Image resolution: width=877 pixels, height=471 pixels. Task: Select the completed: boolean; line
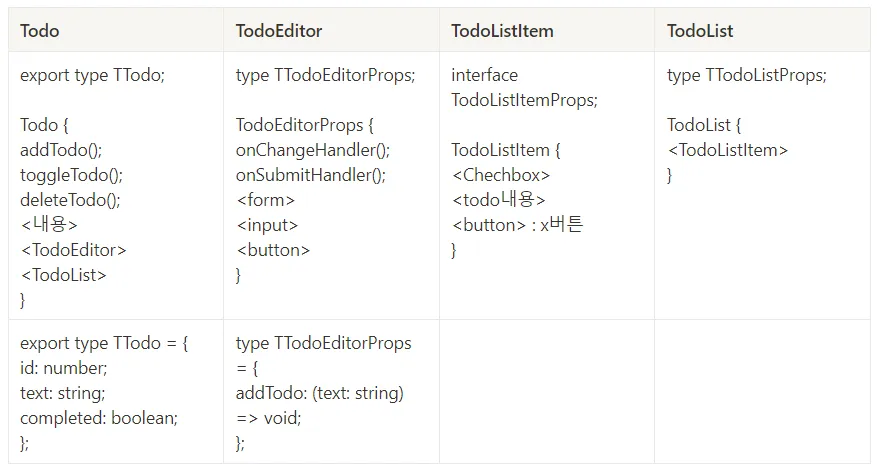(99, 418)
